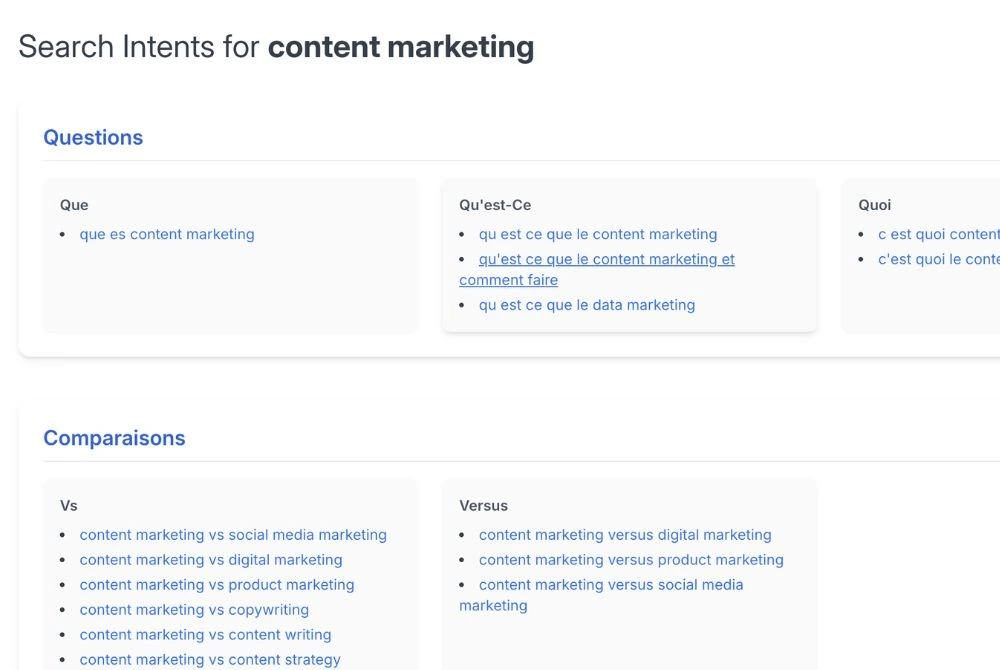The image size is (1000, 670).
Task: Click 'content marketing versus digital marketing'
Action: [x=625, y=535]
